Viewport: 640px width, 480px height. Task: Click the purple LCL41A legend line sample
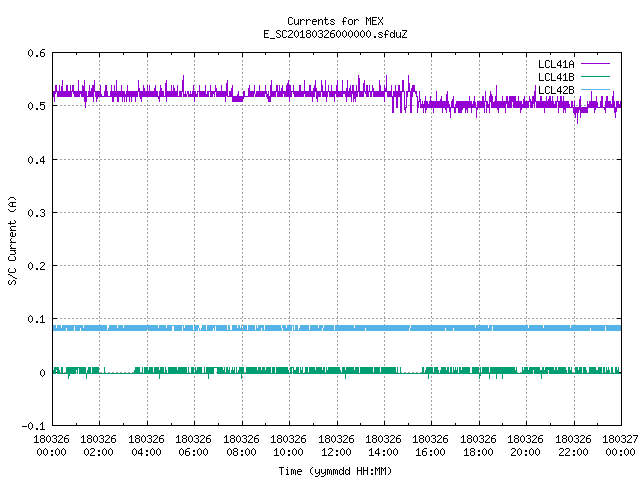tap(595, 64)
